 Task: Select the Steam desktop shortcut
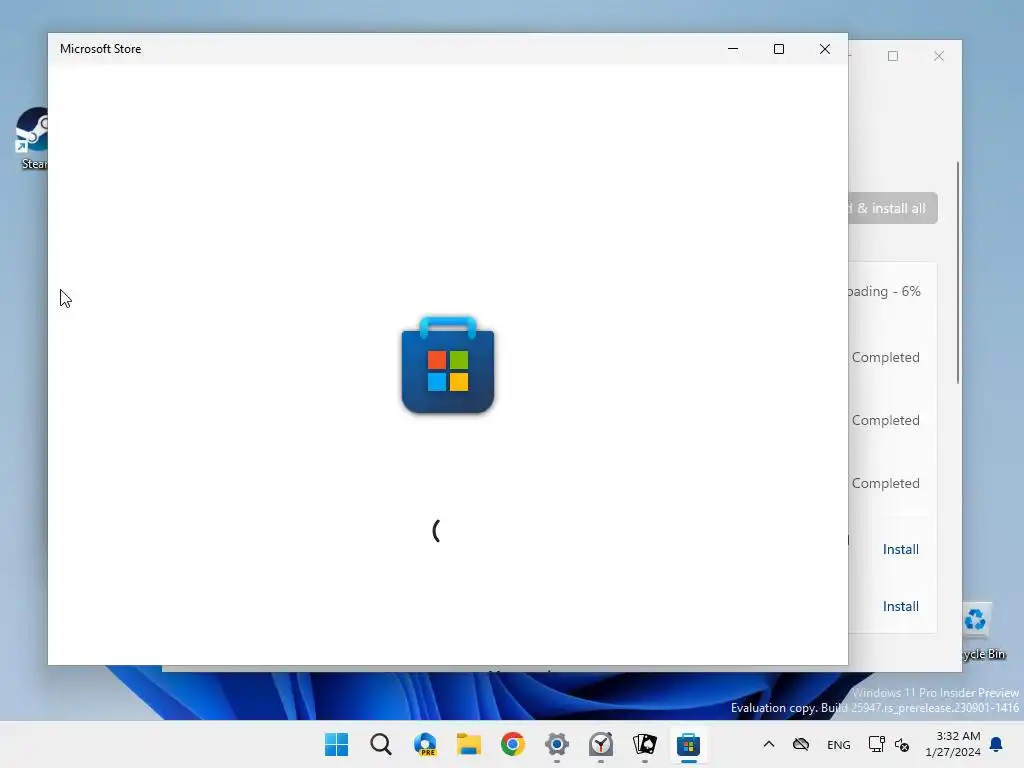click(31, 138)
